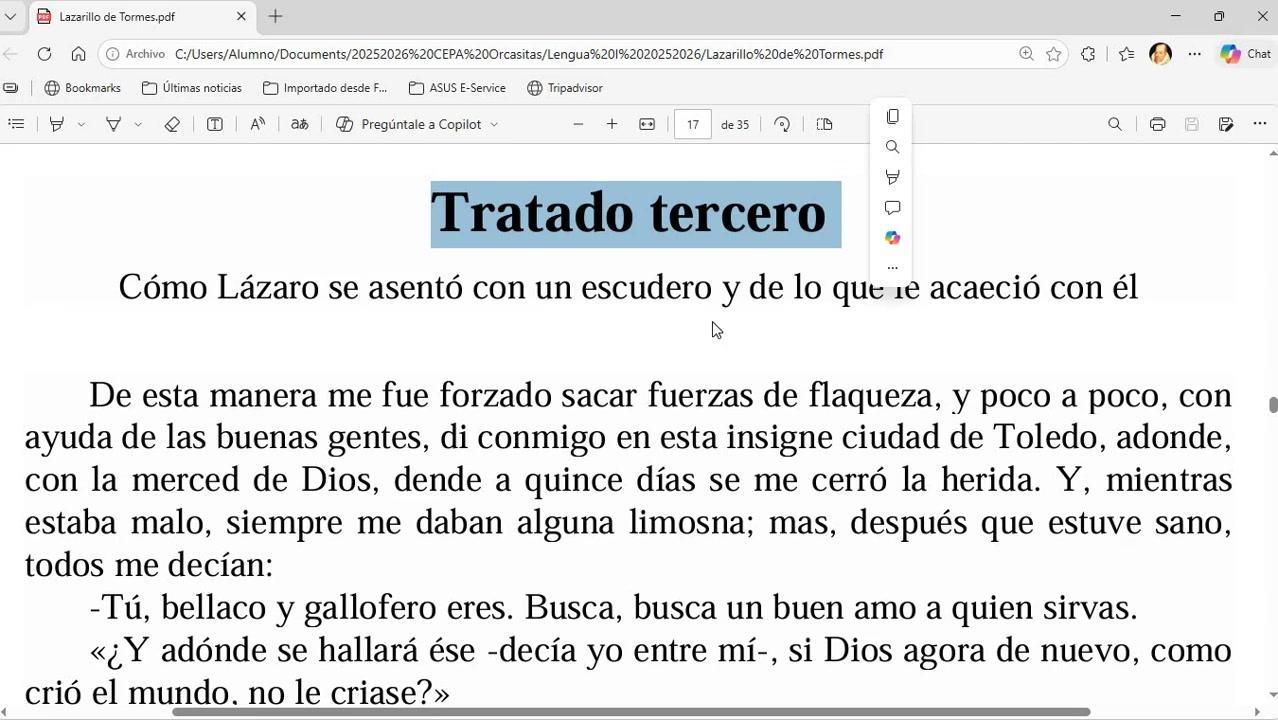Open the Pregúntale a Copilot dropdown arrow
This screenshot has width=1278, height=720.
(x=494, y=124)
